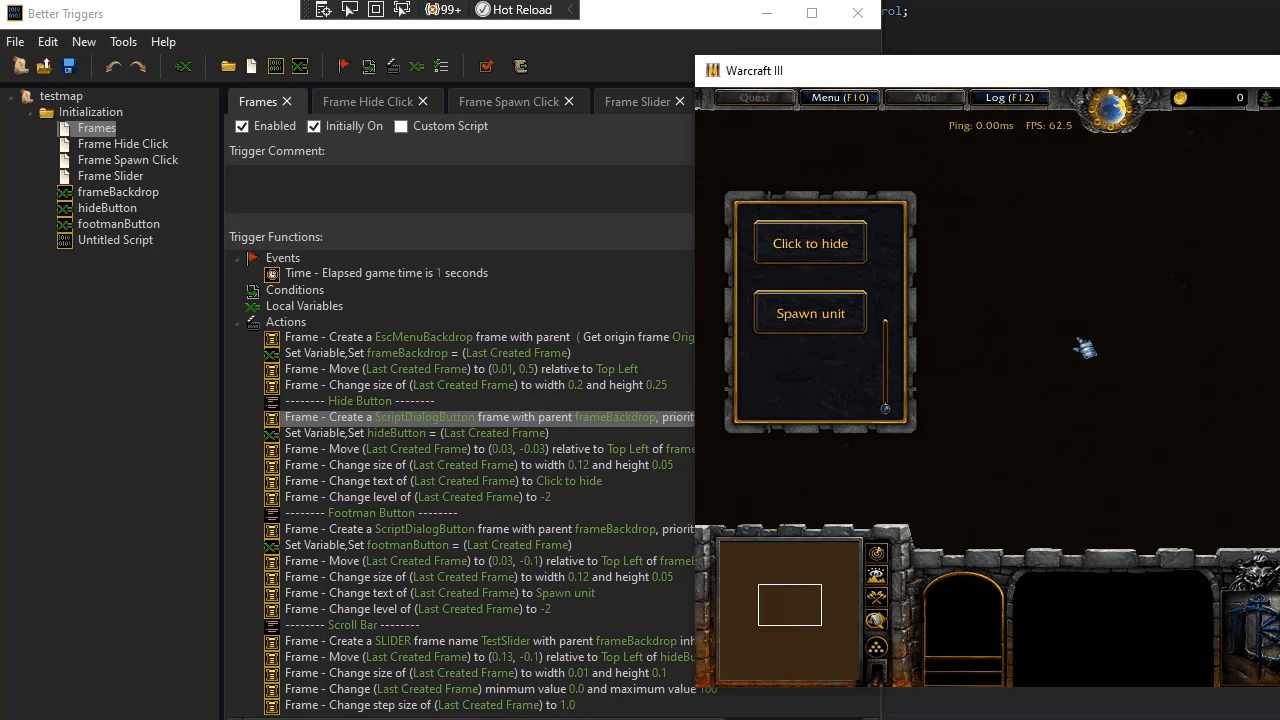Viewport: 1280px width, 720px height.
Task: Click the Trigger Comment text area
Action: pyautogui.click(x=459, y=189)
